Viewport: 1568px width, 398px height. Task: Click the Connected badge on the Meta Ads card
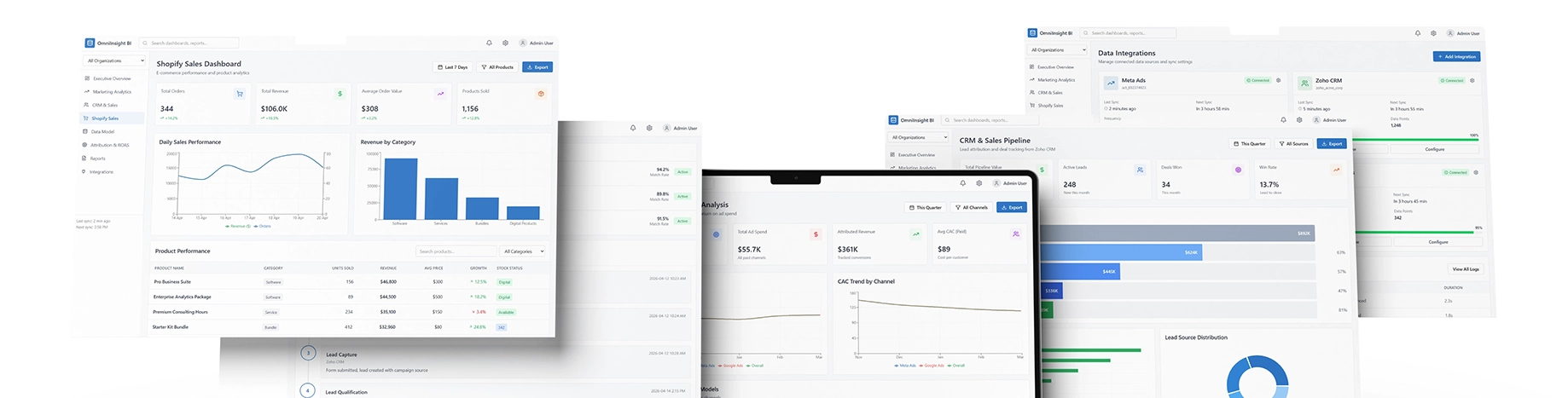coord(1257,80)
